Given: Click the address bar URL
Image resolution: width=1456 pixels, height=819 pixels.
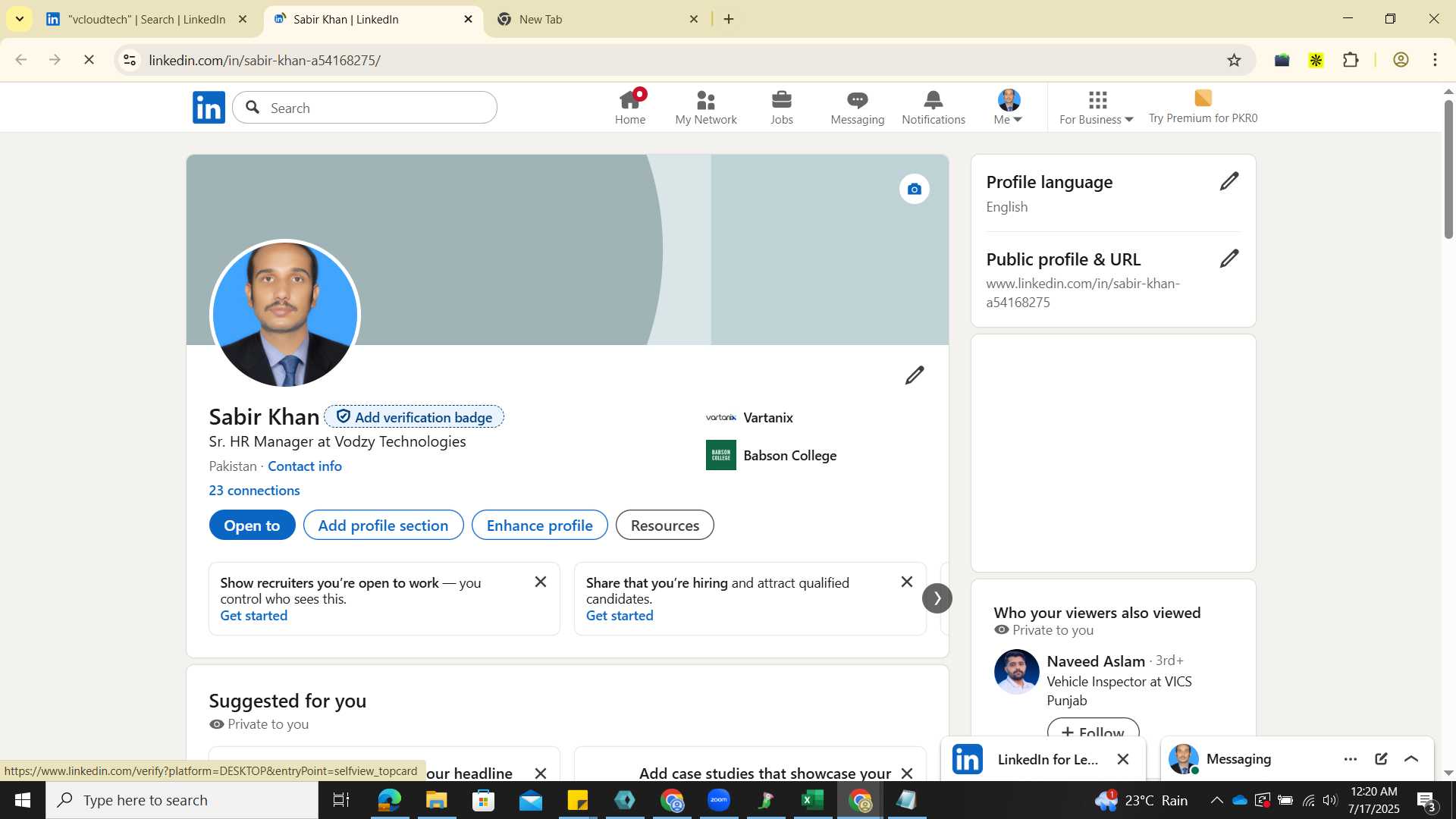Looking at the screenshot, I should 265,60.
